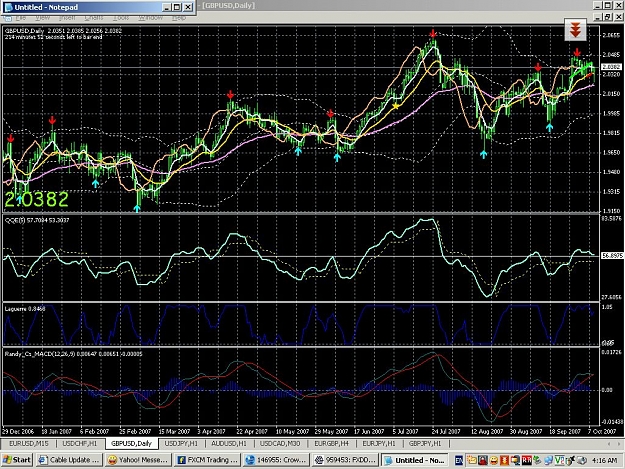Click the 83.5876 QQE scale maximum value
This screenshot has width=625, height=469.
(612, 218)
